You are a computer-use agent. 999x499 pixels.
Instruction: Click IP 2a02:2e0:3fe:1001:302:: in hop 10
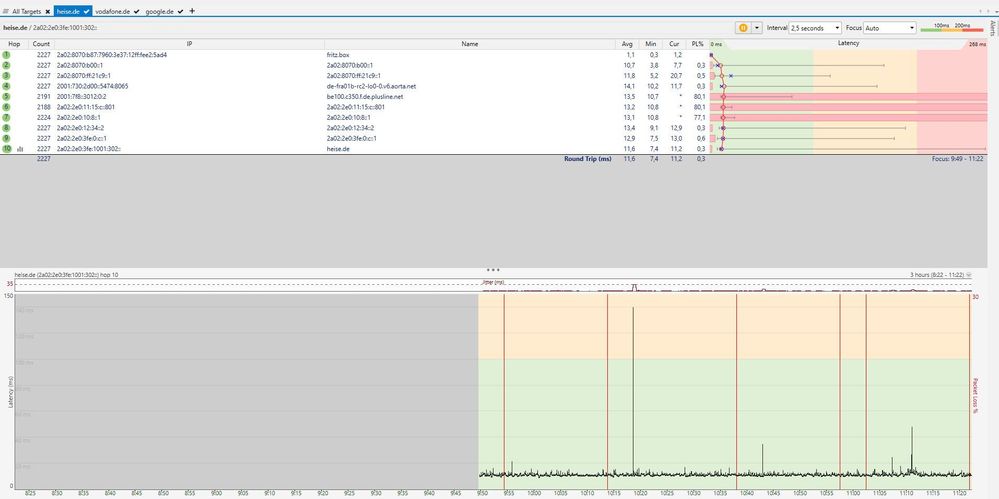tap(89, 148)
